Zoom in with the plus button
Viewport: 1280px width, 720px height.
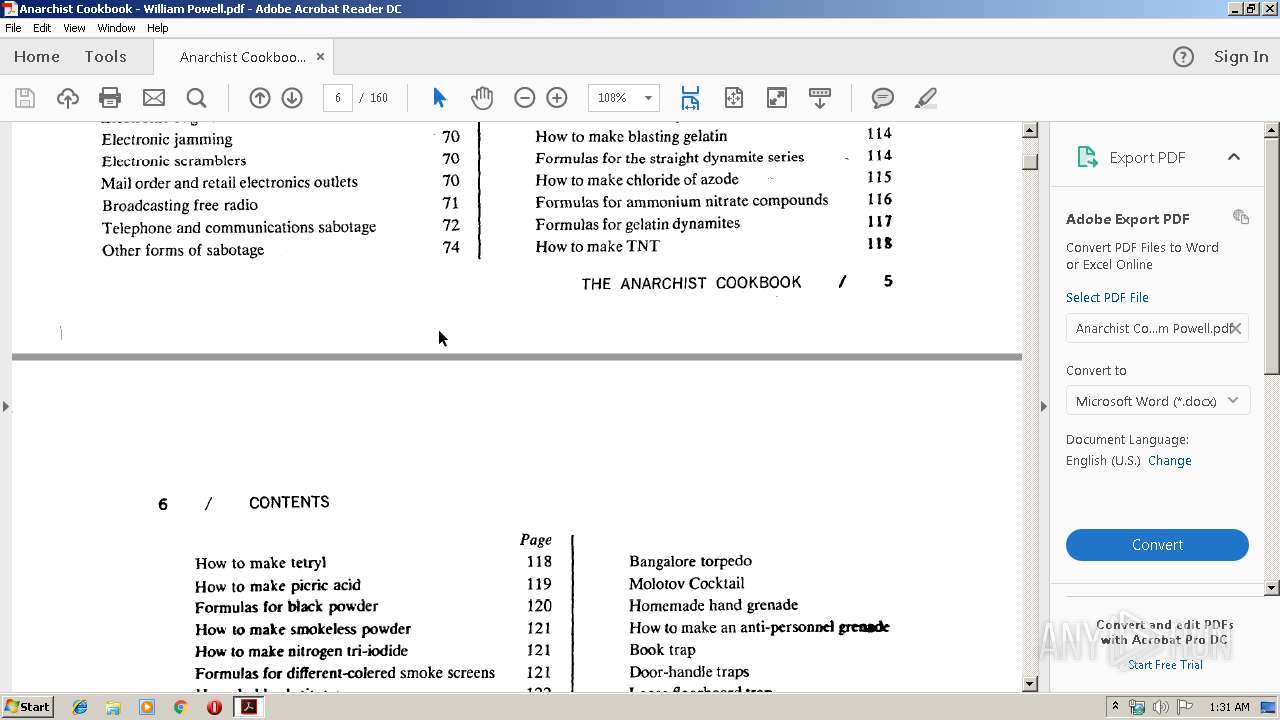pos(557,98)
